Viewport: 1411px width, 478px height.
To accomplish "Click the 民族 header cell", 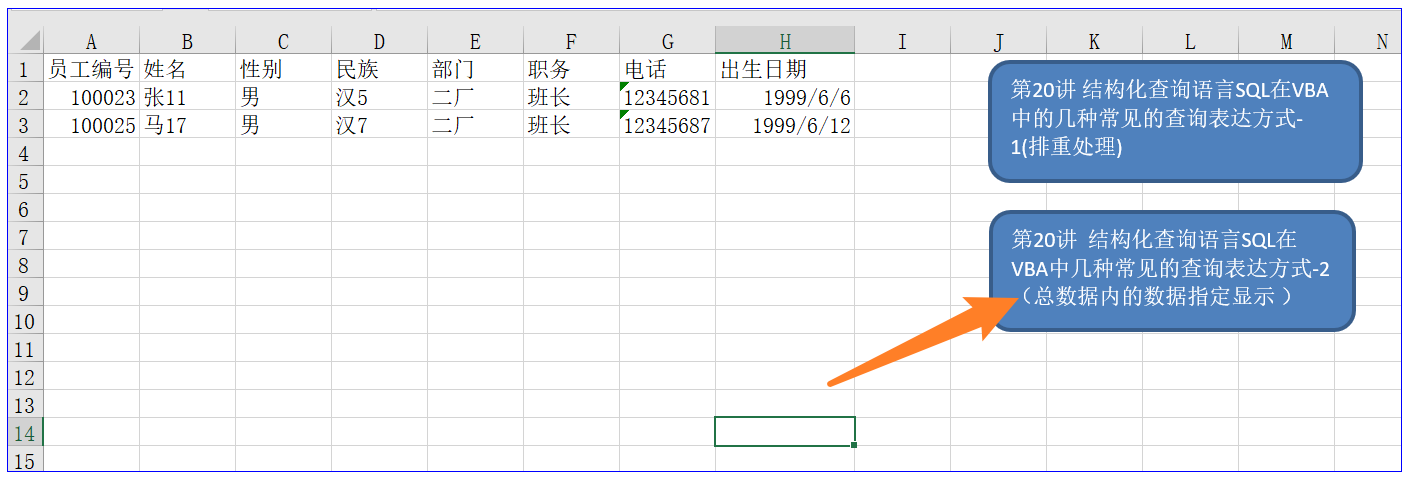I will (x=379, y=69).
